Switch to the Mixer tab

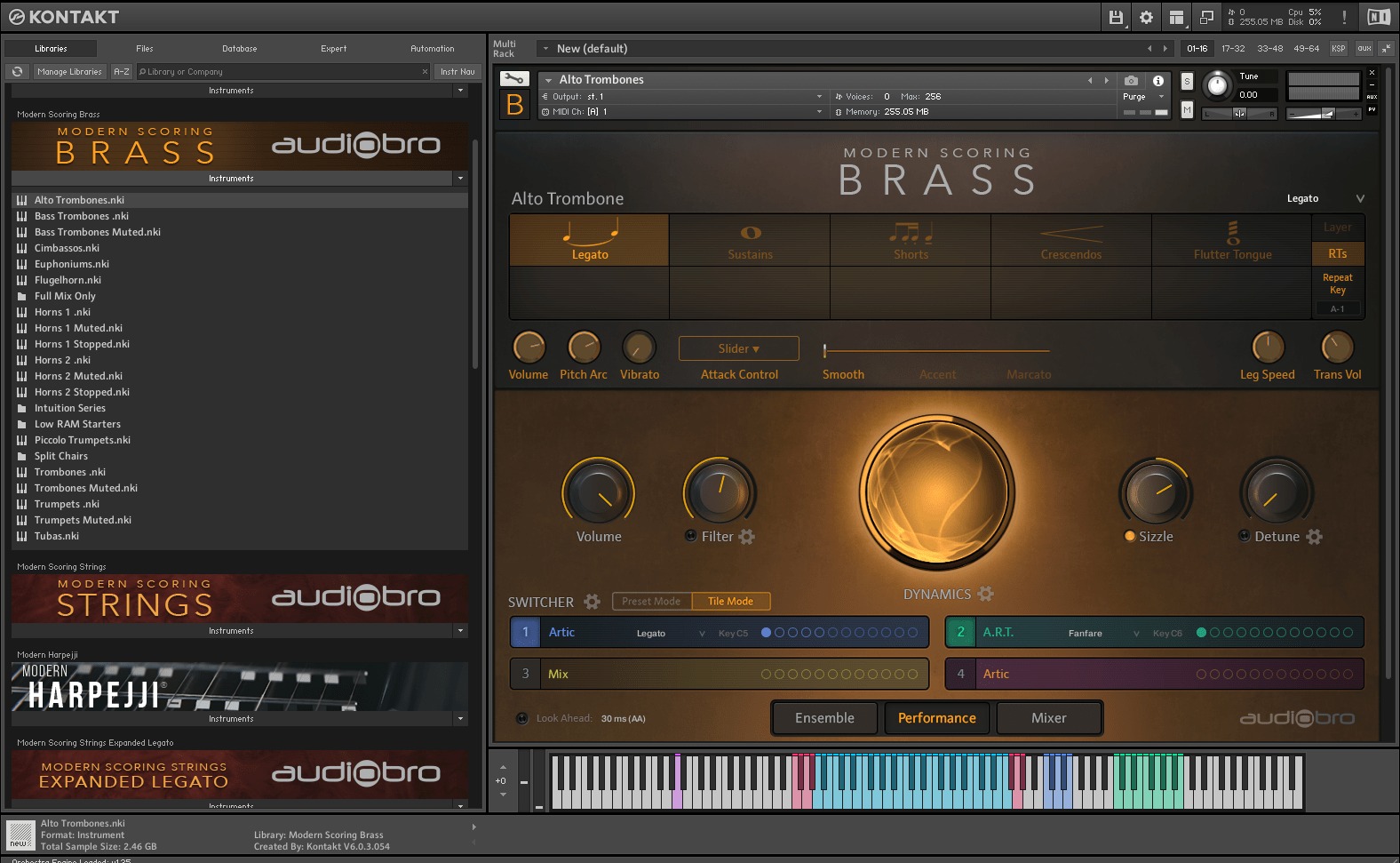tap(1048, 718)
